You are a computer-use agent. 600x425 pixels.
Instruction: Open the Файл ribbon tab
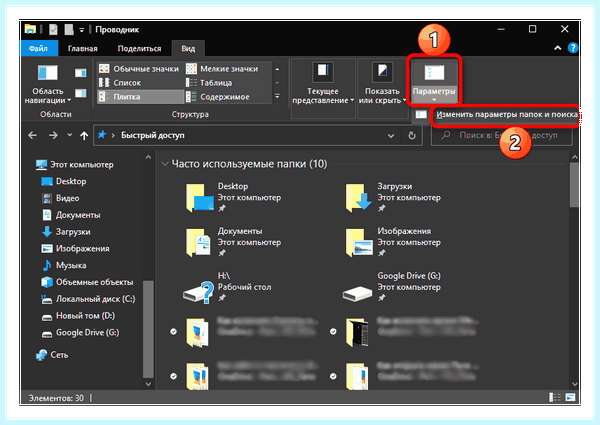pyautogui.click(x=38, y=49)
